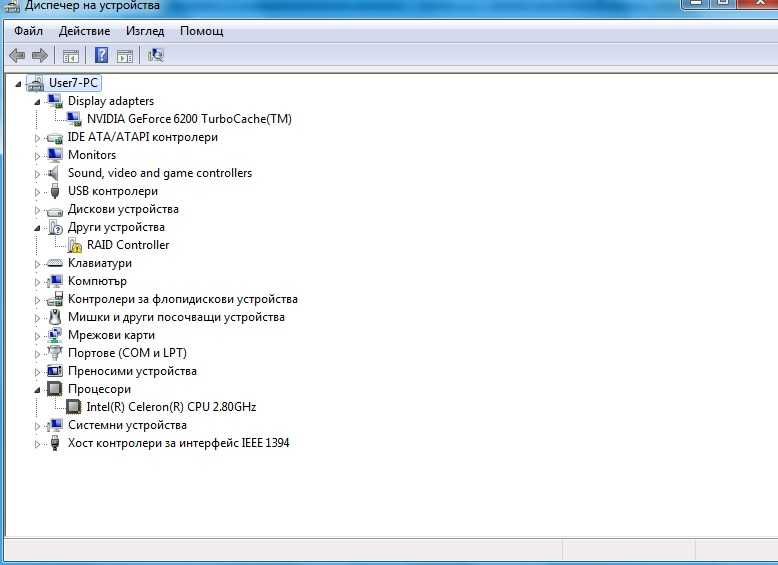
Task: Select the Клавиатури label
Action: click(100, 263)
